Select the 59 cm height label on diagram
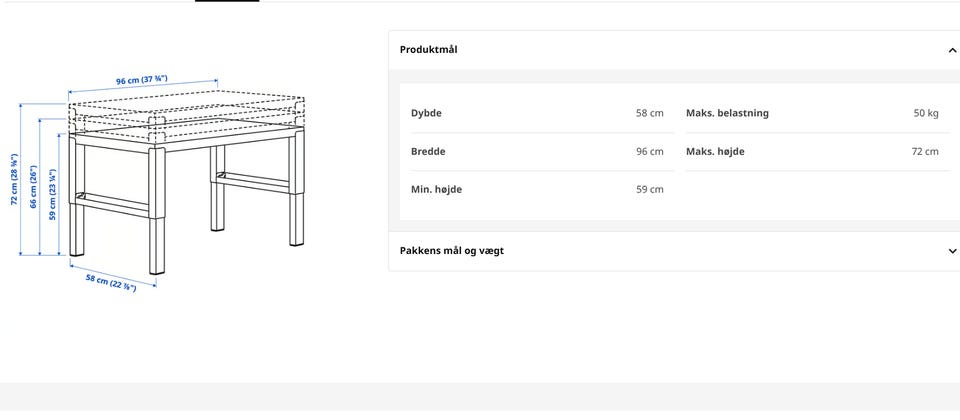 53,194
